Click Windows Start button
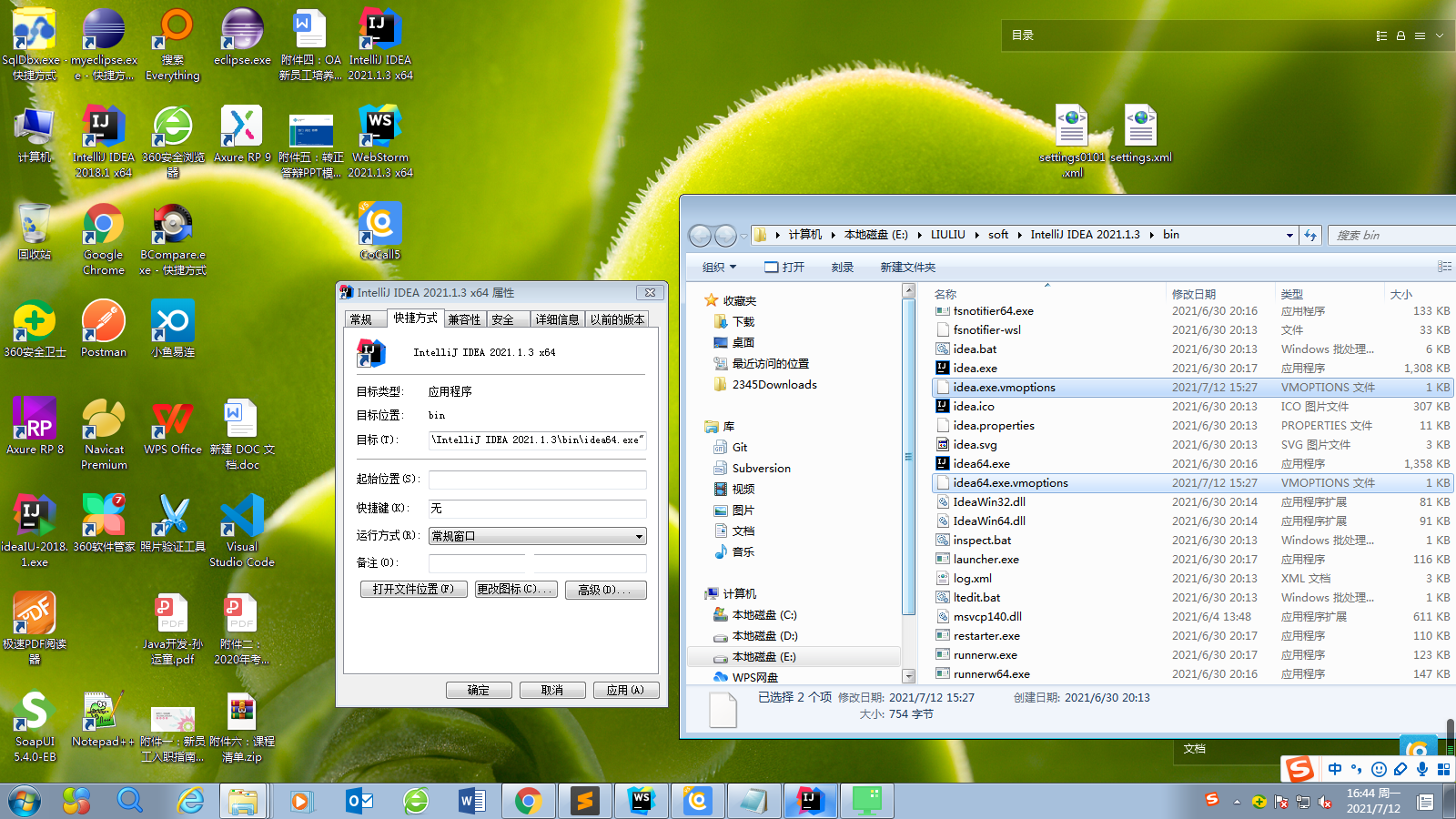Viewport: 1456px width, 819px height. 25,801
